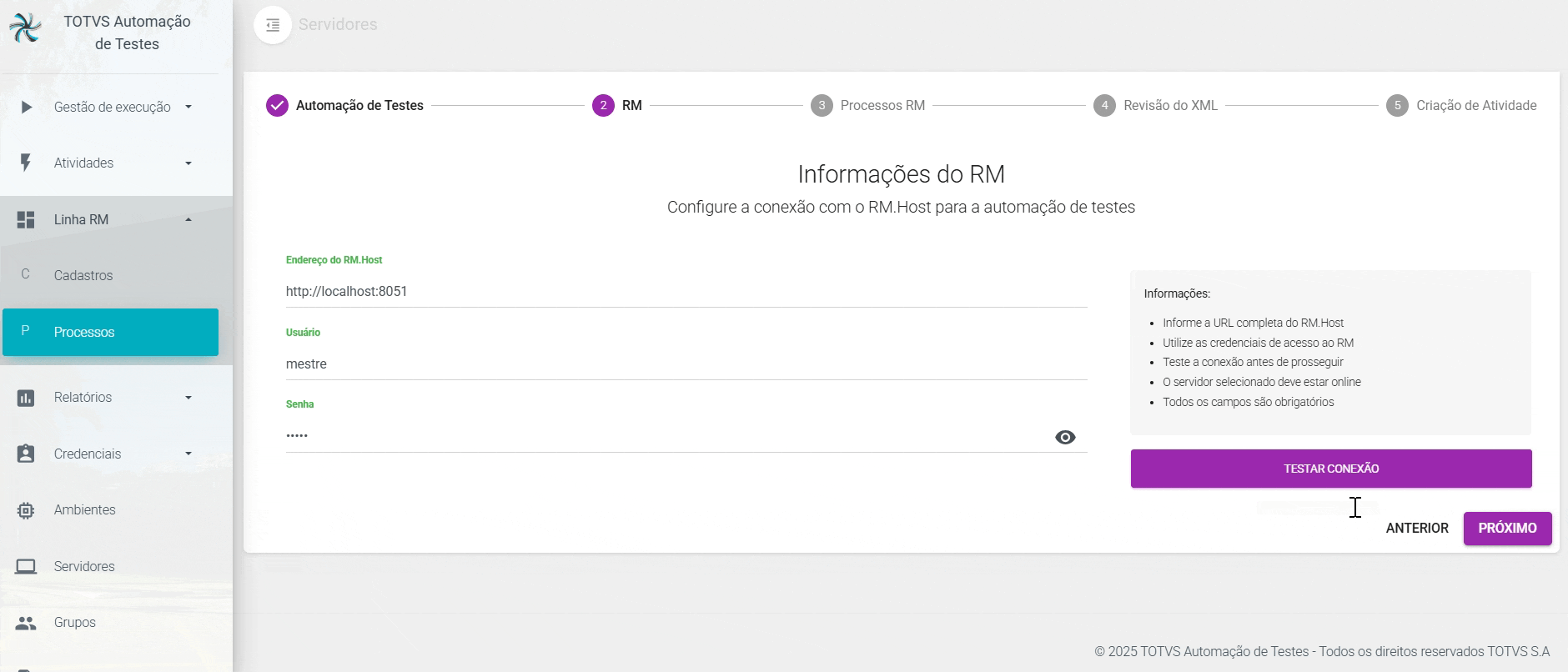Click 'Informe a URL completa do RM.Host' tip

(1253, 323)
